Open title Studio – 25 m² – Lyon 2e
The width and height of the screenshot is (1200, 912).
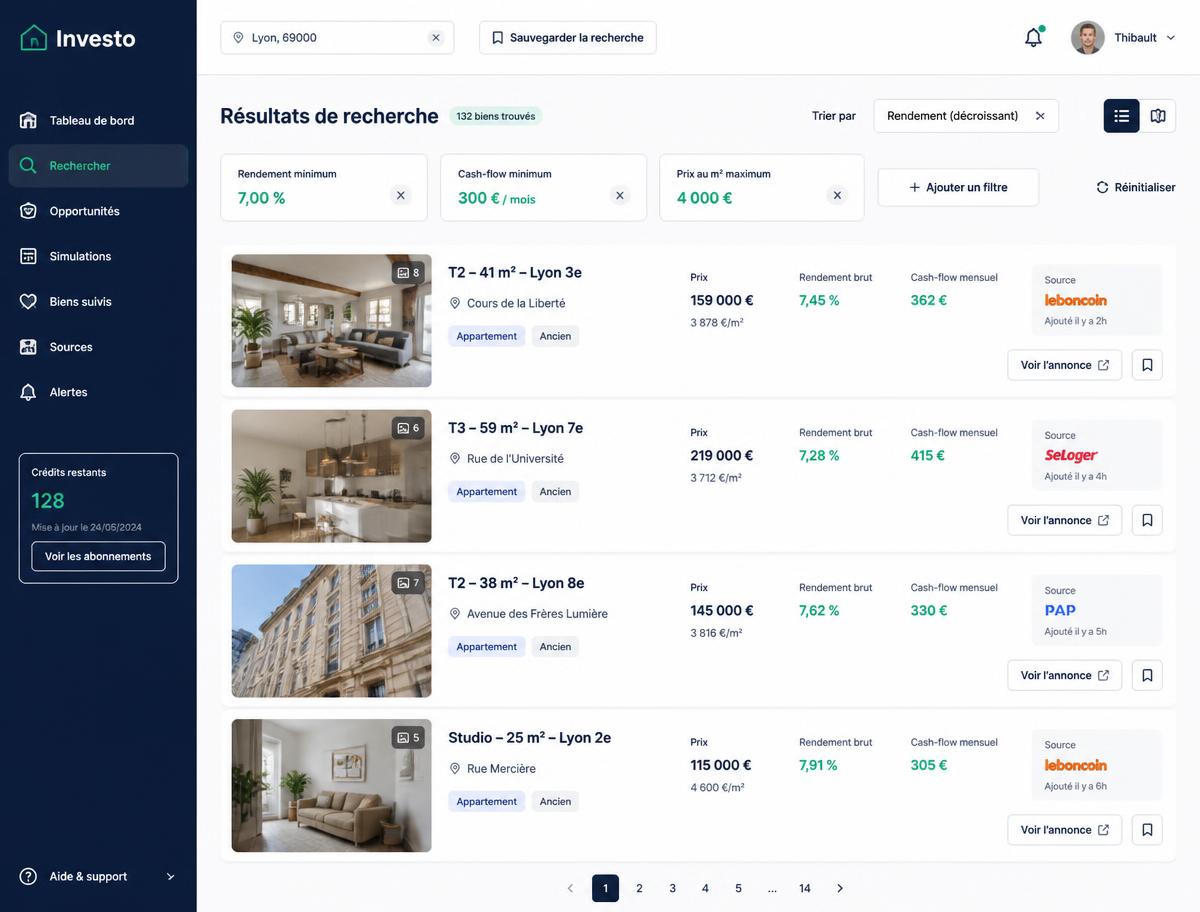pos(530,738)
